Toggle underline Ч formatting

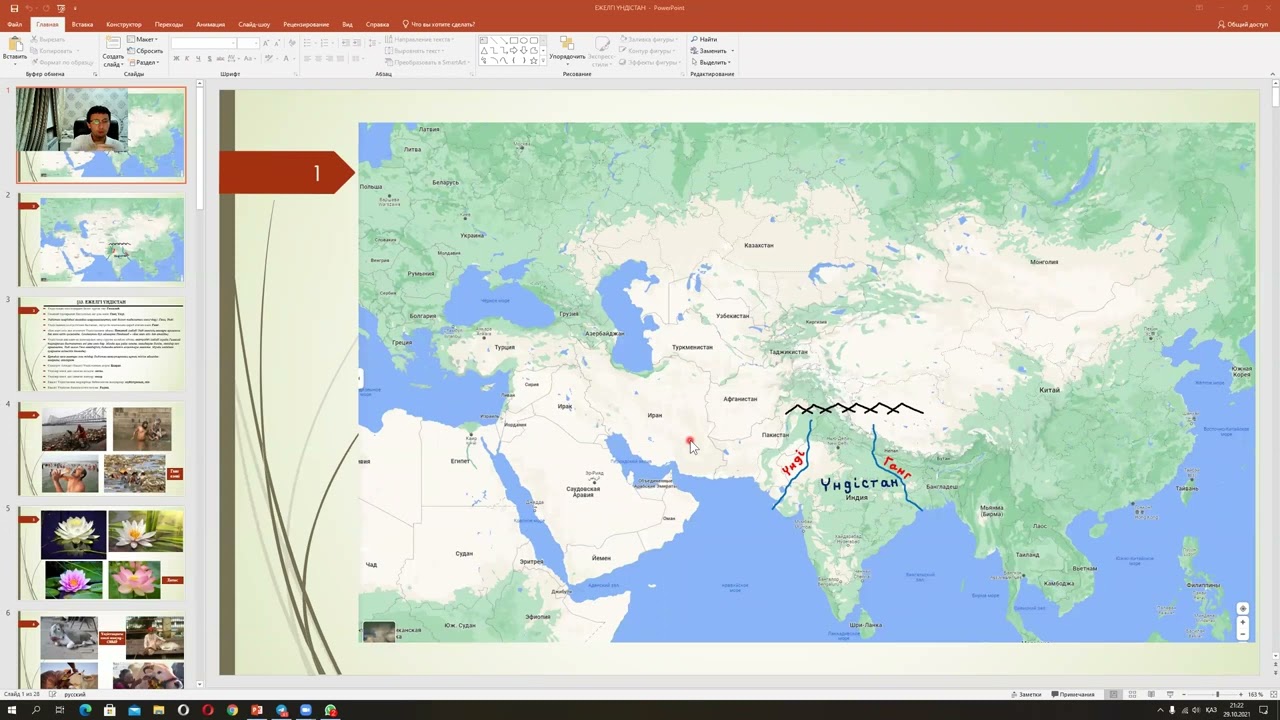[198, 58]
